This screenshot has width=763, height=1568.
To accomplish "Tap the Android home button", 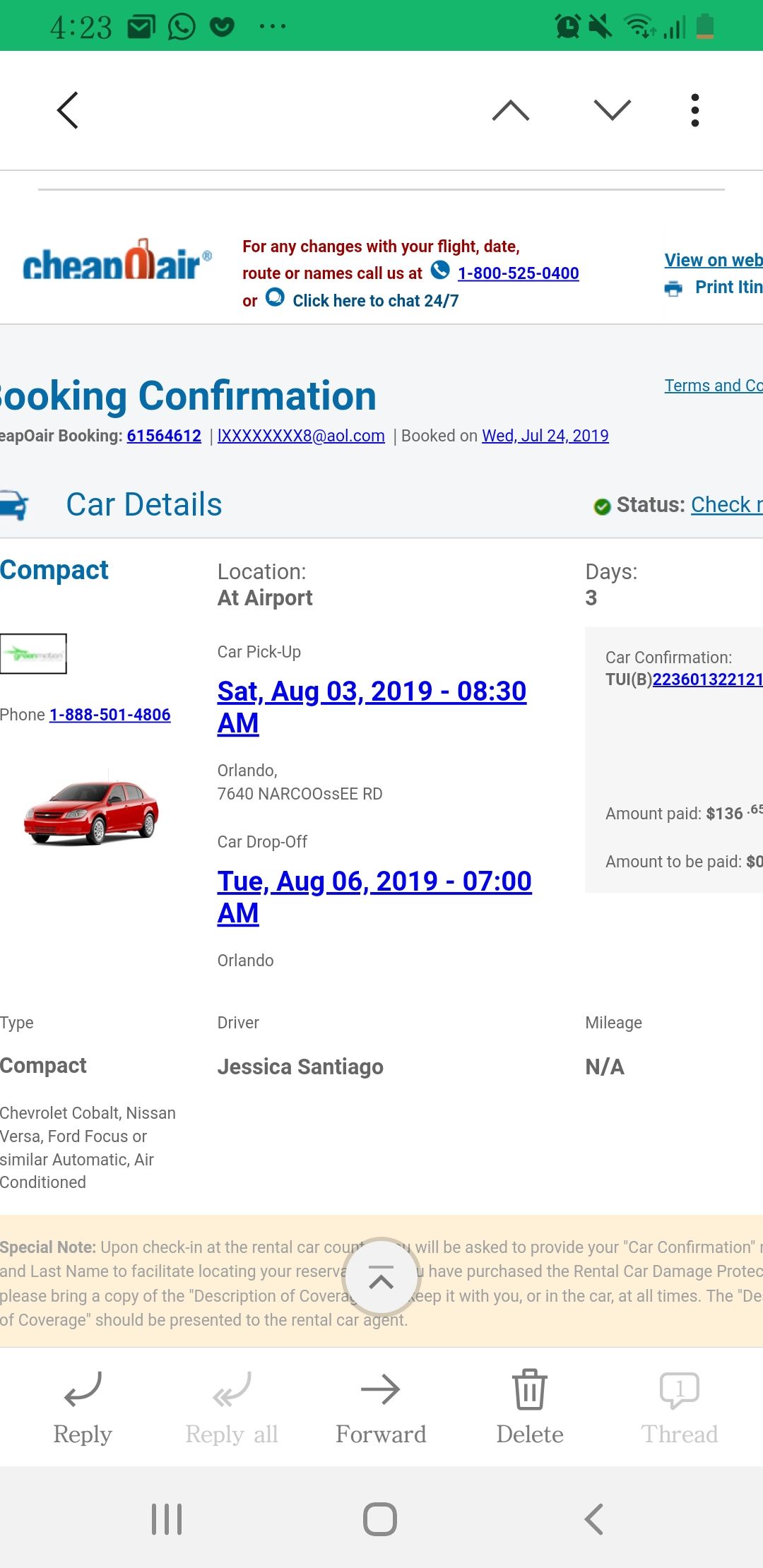I will [x=380, y=1519].
